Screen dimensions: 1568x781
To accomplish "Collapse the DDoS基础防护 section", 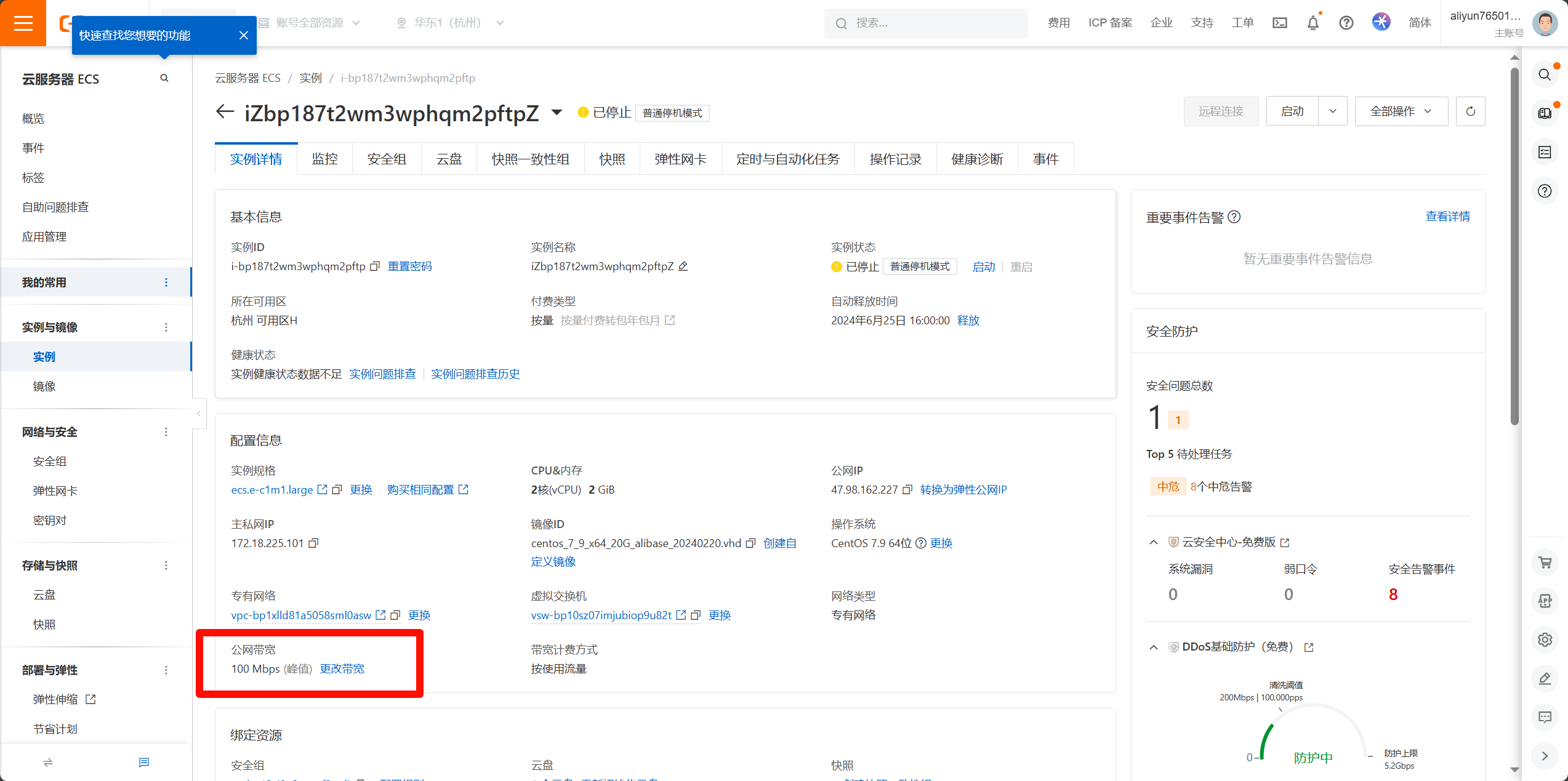I will click(x=1154, y=647).
